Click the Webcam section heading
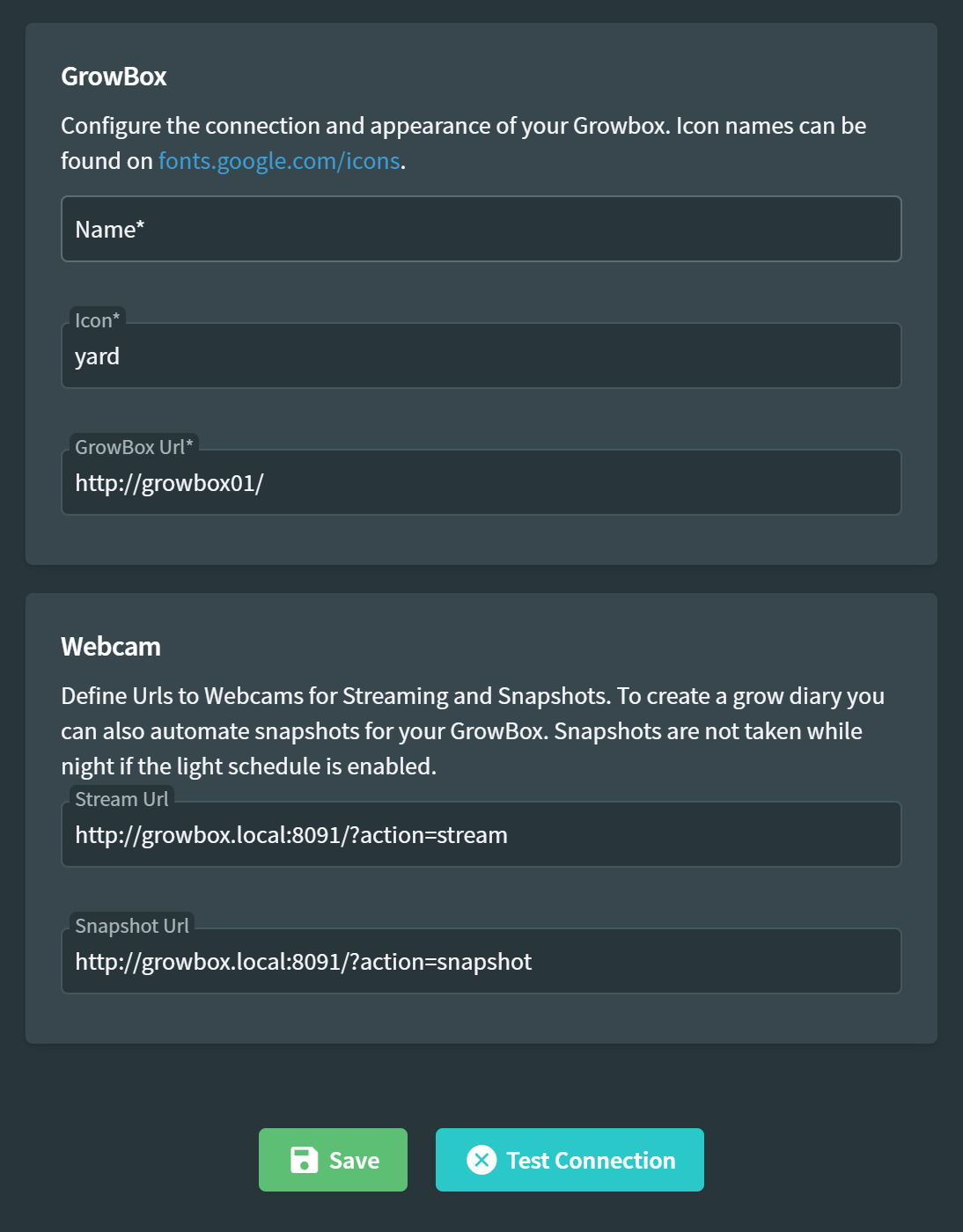Image resolution: width=963 pixels, height=1232 pixels. coord(111,647)
